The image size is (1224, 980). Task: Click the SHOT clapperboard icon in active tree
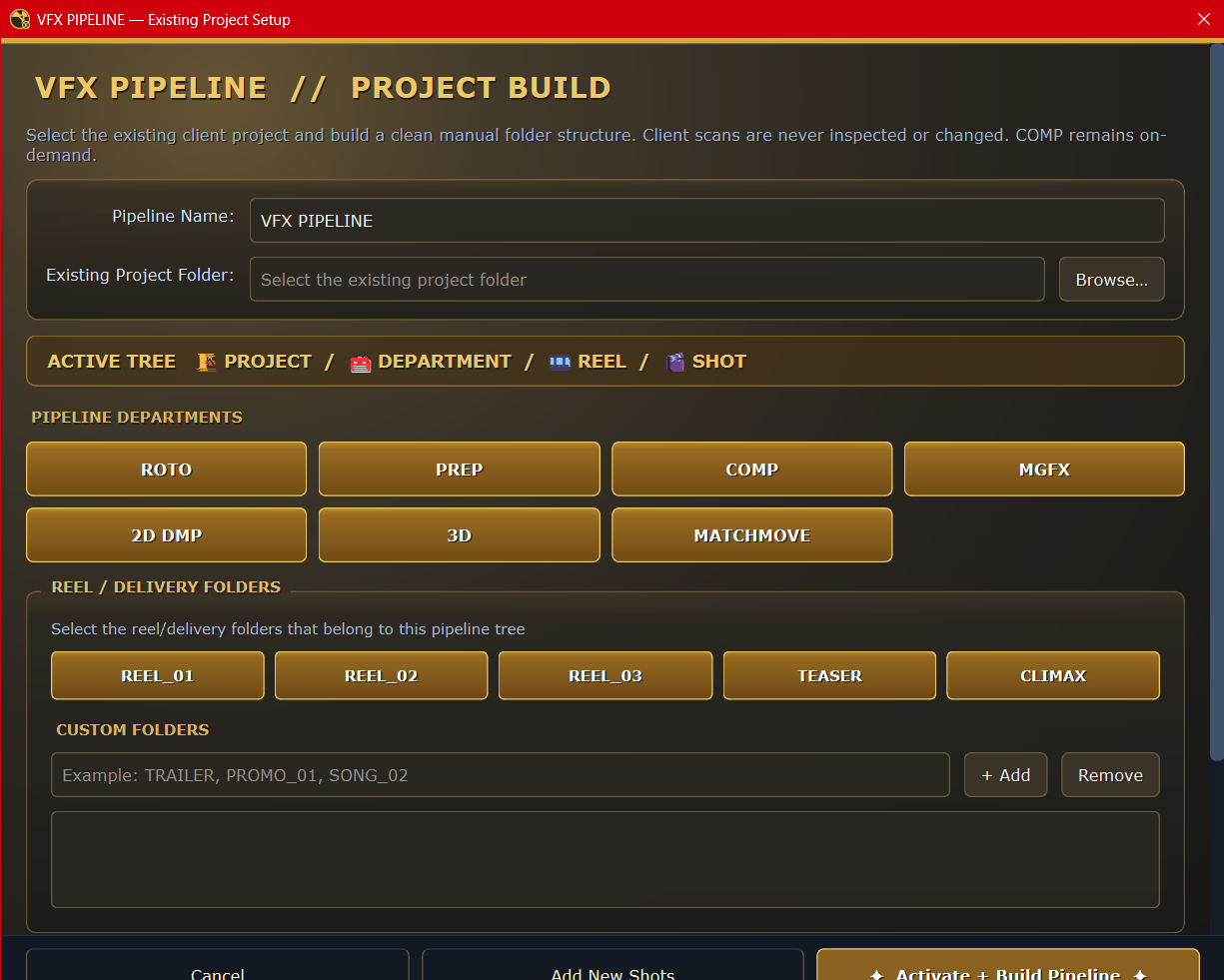tap(676, 362)
